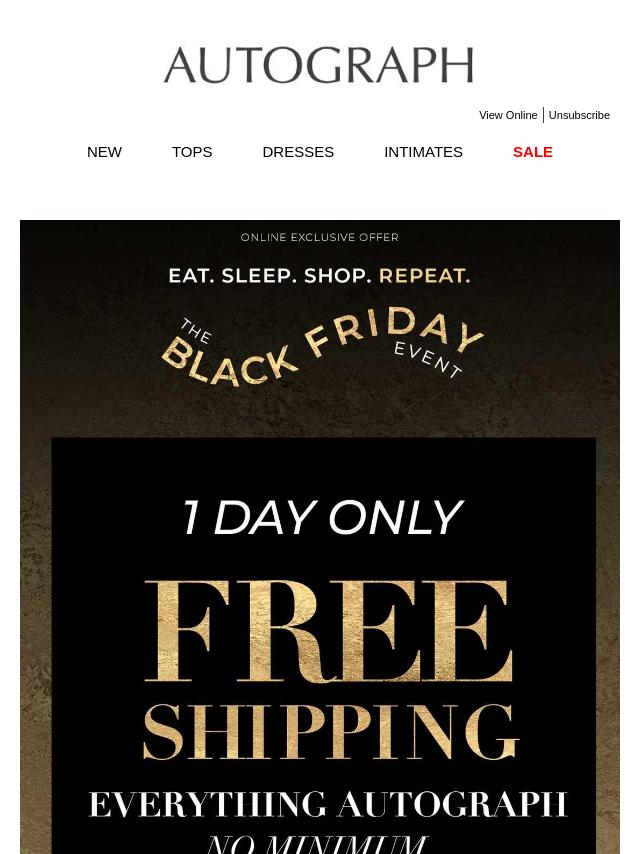Select the red SALE menu item
The height and width of the screenshot is (854, 640).
click(532, 152)
